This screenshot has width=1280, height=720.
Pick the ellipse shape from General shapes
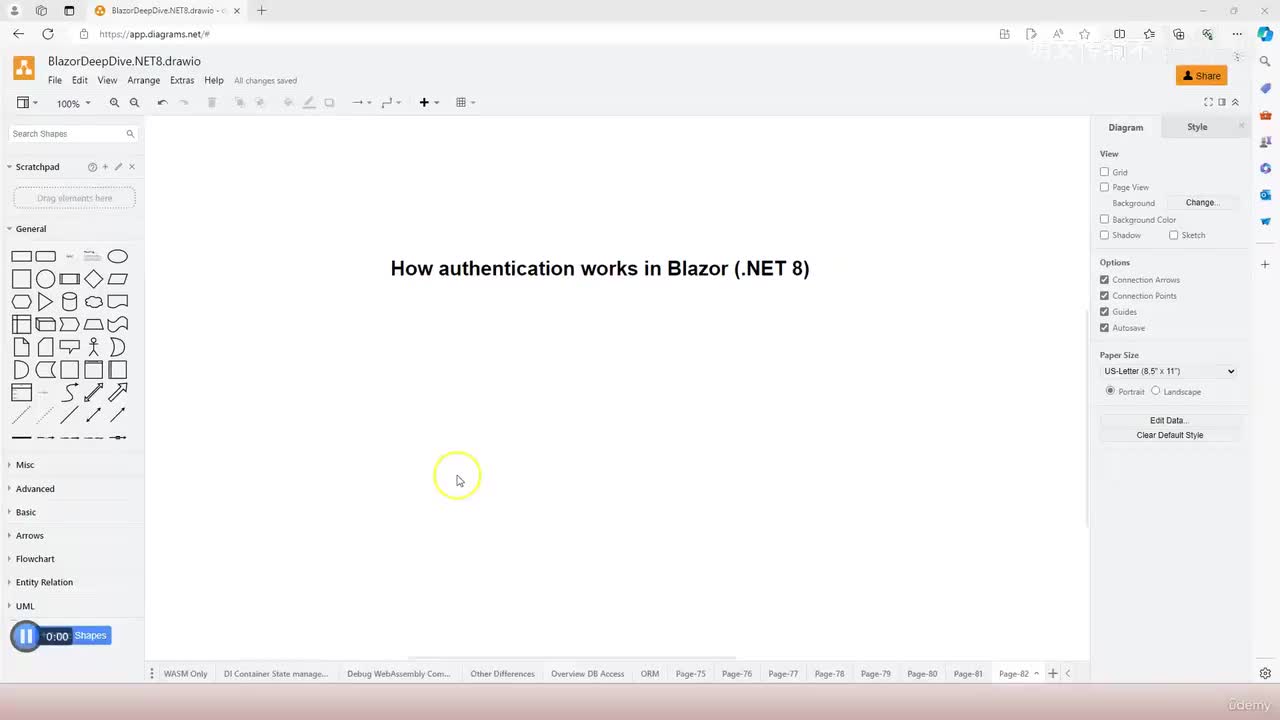tap(118, 256)
